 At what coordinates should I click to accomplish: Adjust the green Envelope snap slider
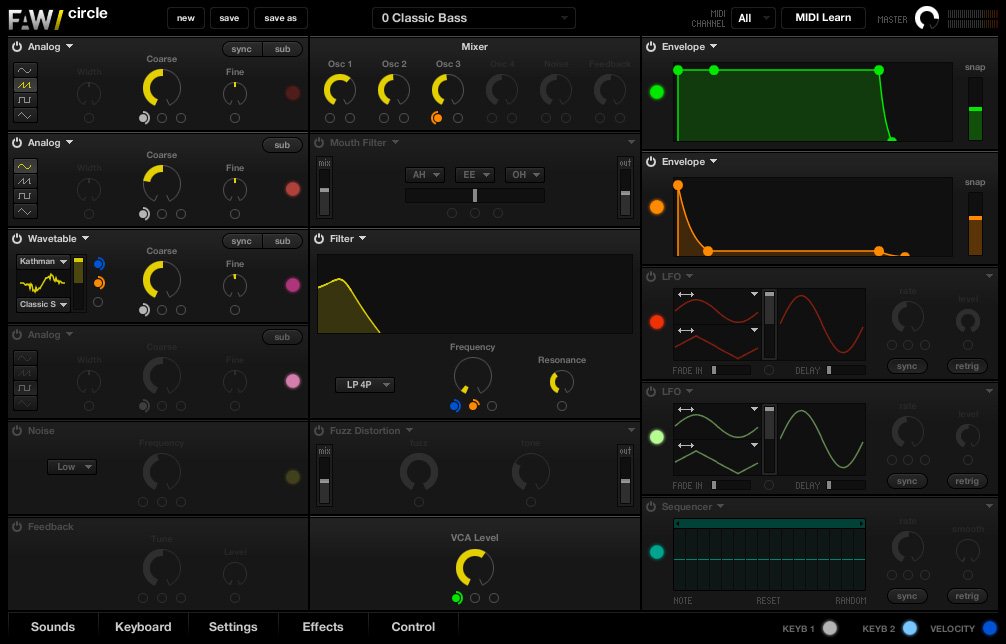pos(975,108)
